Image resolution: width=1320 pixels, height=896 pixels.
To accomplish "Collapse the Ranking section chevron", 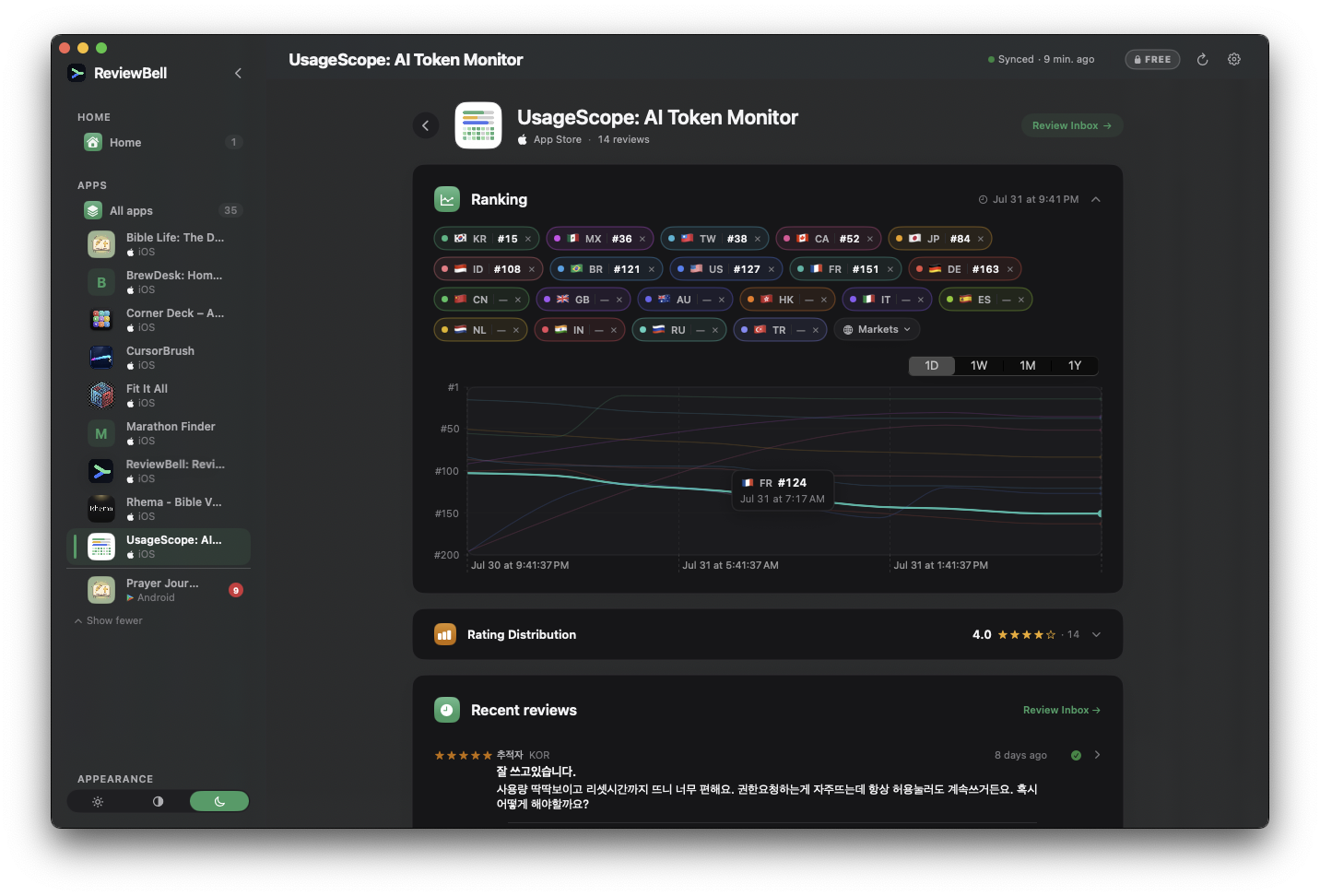I will pyautogui.click(x=1096, y=199).
